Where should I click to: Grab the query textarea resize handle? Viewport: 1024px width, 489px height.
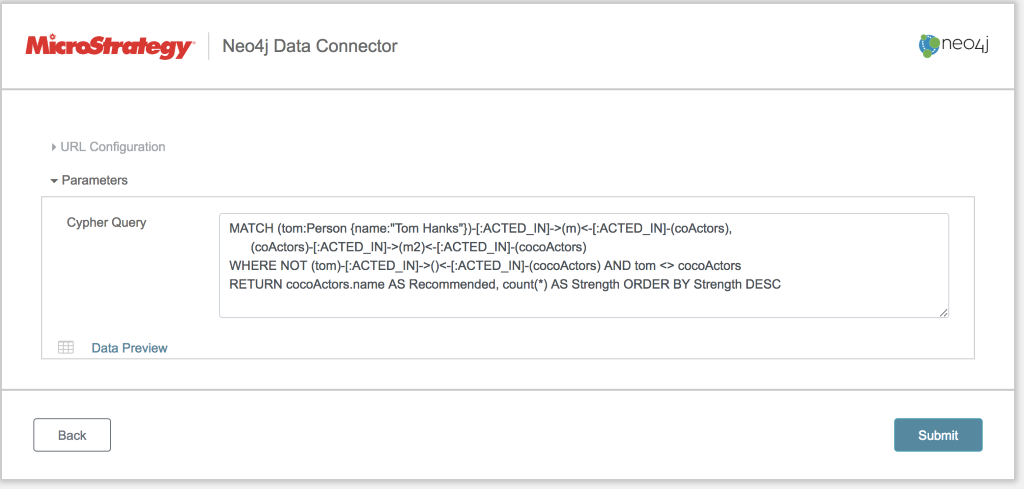943,312
